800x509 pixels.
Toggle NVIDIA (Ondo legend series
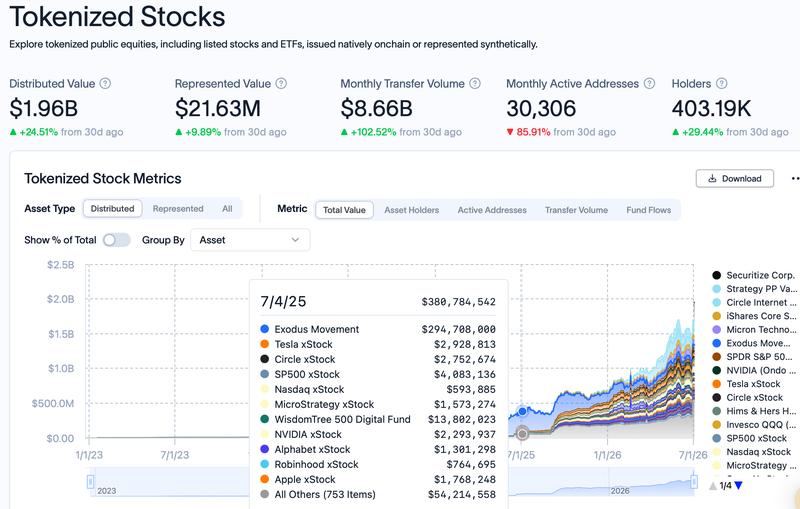754,370
